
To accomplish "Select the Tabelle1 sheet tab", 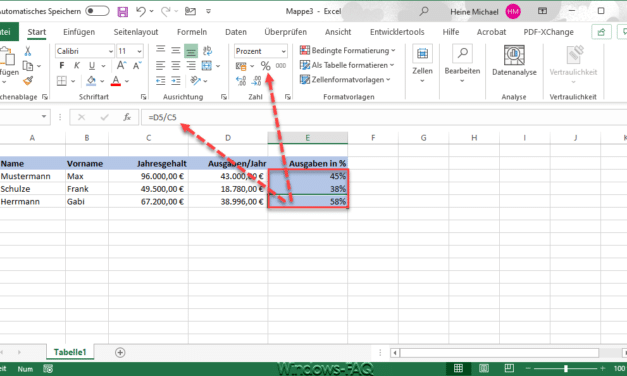I will click(70, 352).
